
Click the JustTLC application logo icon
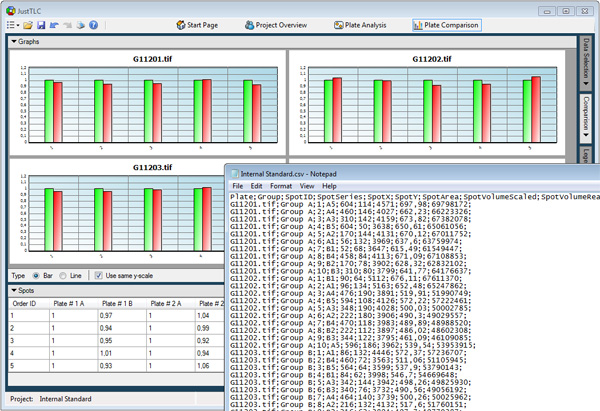pos(11,11)
